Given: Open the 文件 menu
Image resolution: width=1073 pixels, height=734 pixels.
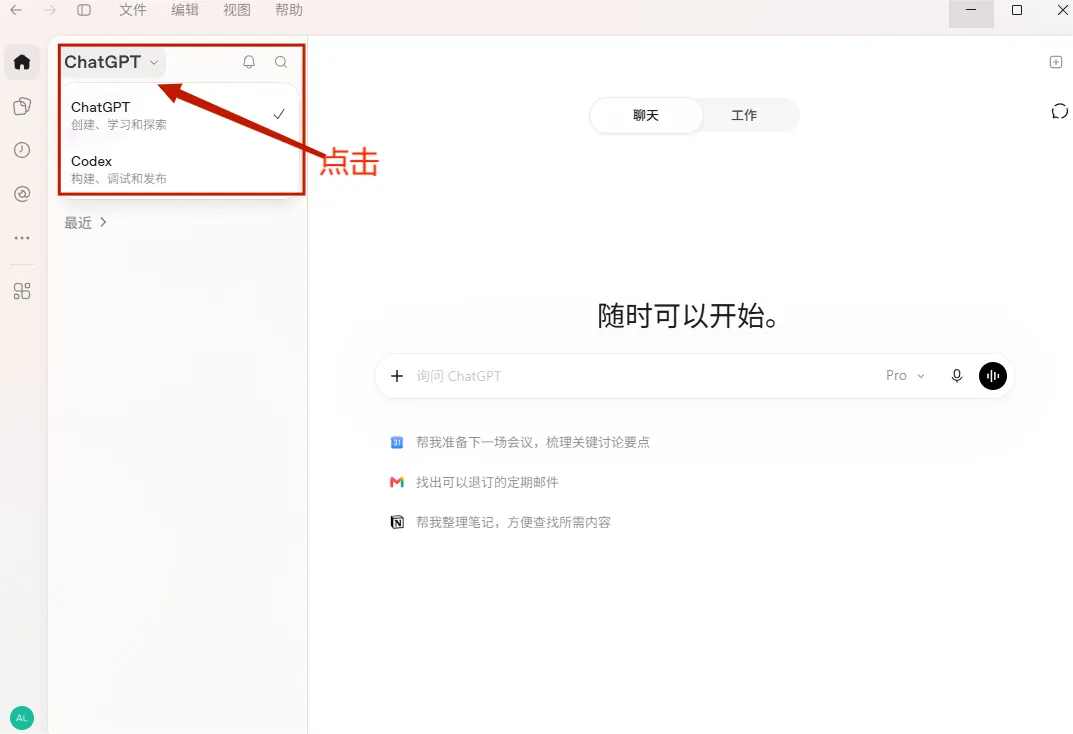Looking at the screenshot, I should [x=133, y=10].
